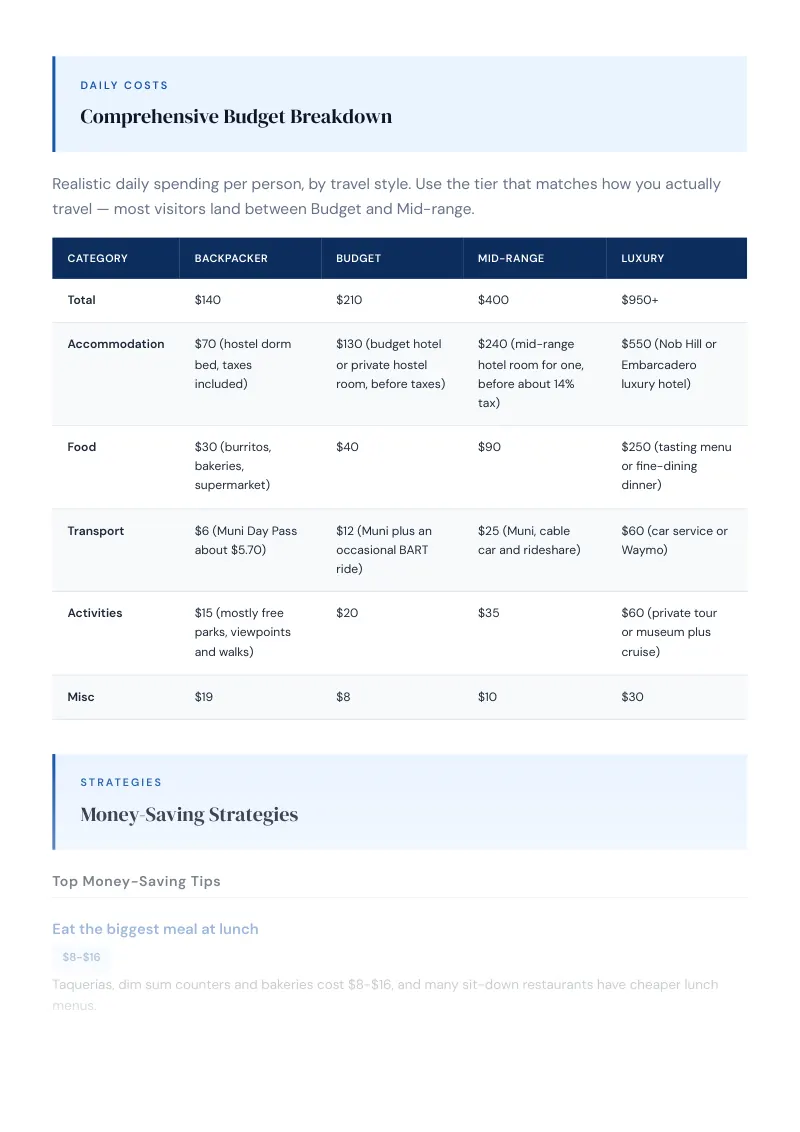Click the tasting menu food cell
800x1132 pixels.
click(677, 466)
